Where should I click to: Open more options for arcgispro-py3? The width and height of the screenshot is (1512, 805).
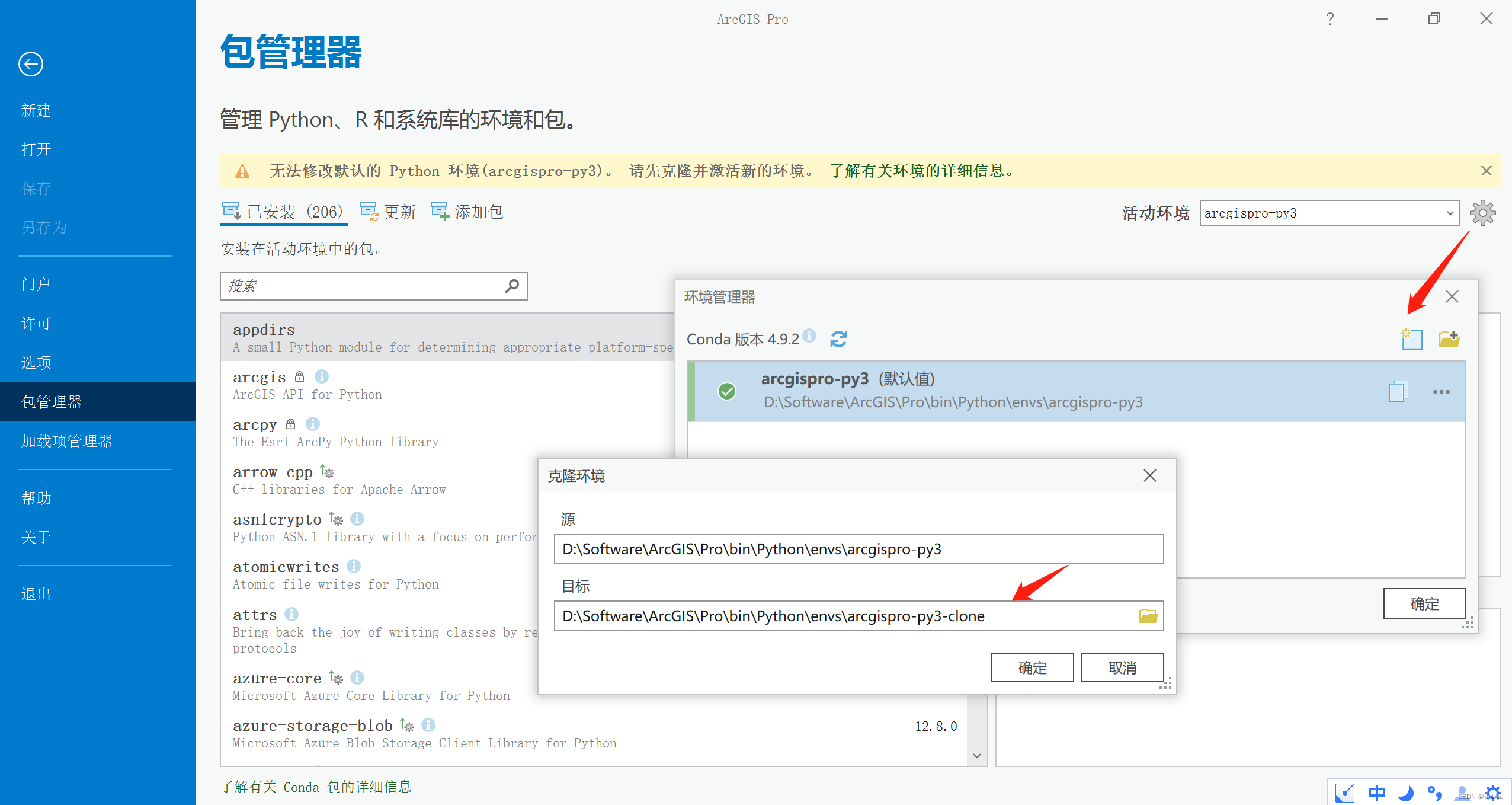click(x=1441, y=392)
